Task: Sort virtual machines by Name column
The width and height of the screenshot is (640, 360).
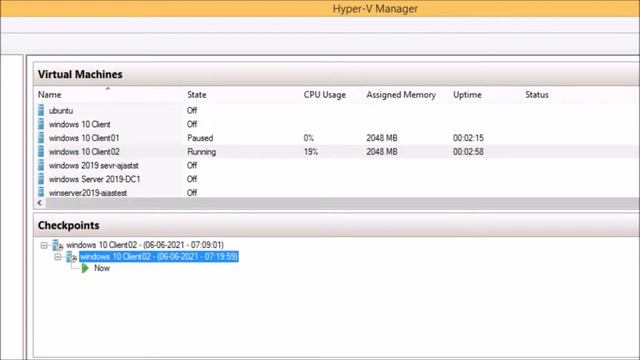Action: pos(49,95)
